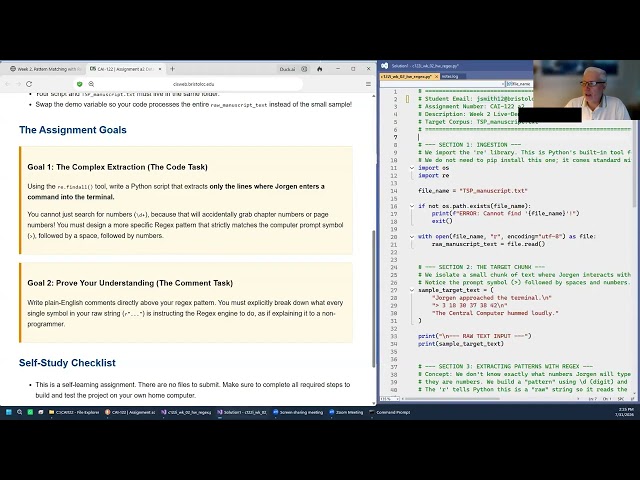Click the re.findall() inline code text
Screen dimensions: 640x480
tap(75, 187)
